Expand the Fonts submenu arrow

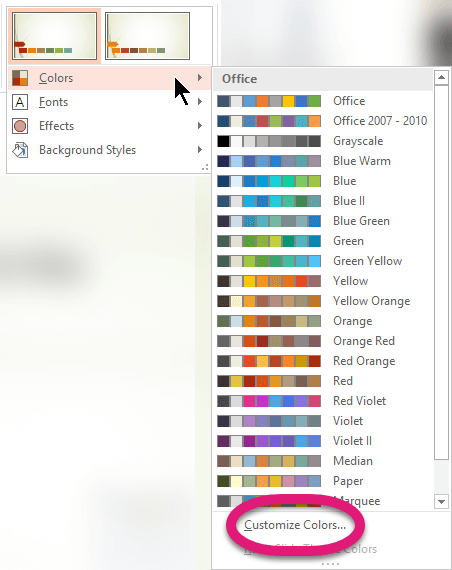pos(200,101)
